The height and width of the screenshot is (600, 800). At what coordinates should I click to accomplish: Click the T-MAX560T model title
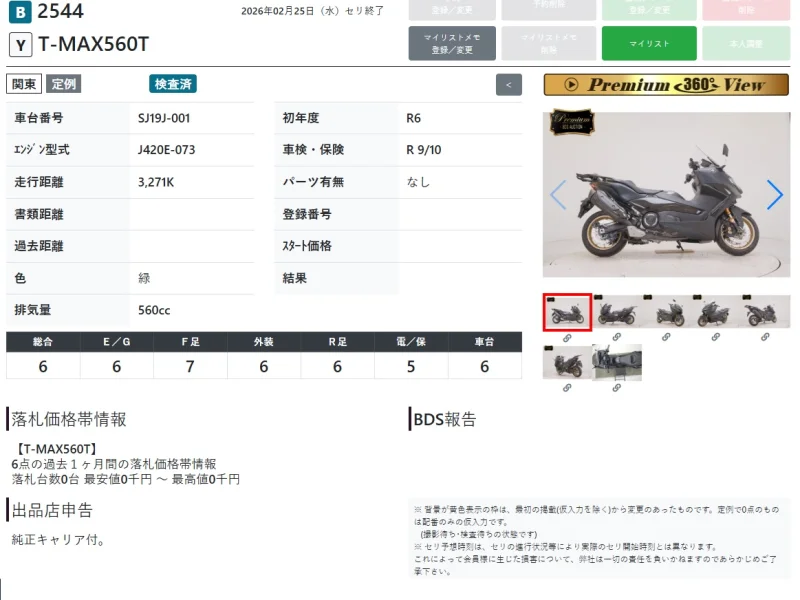93,44
